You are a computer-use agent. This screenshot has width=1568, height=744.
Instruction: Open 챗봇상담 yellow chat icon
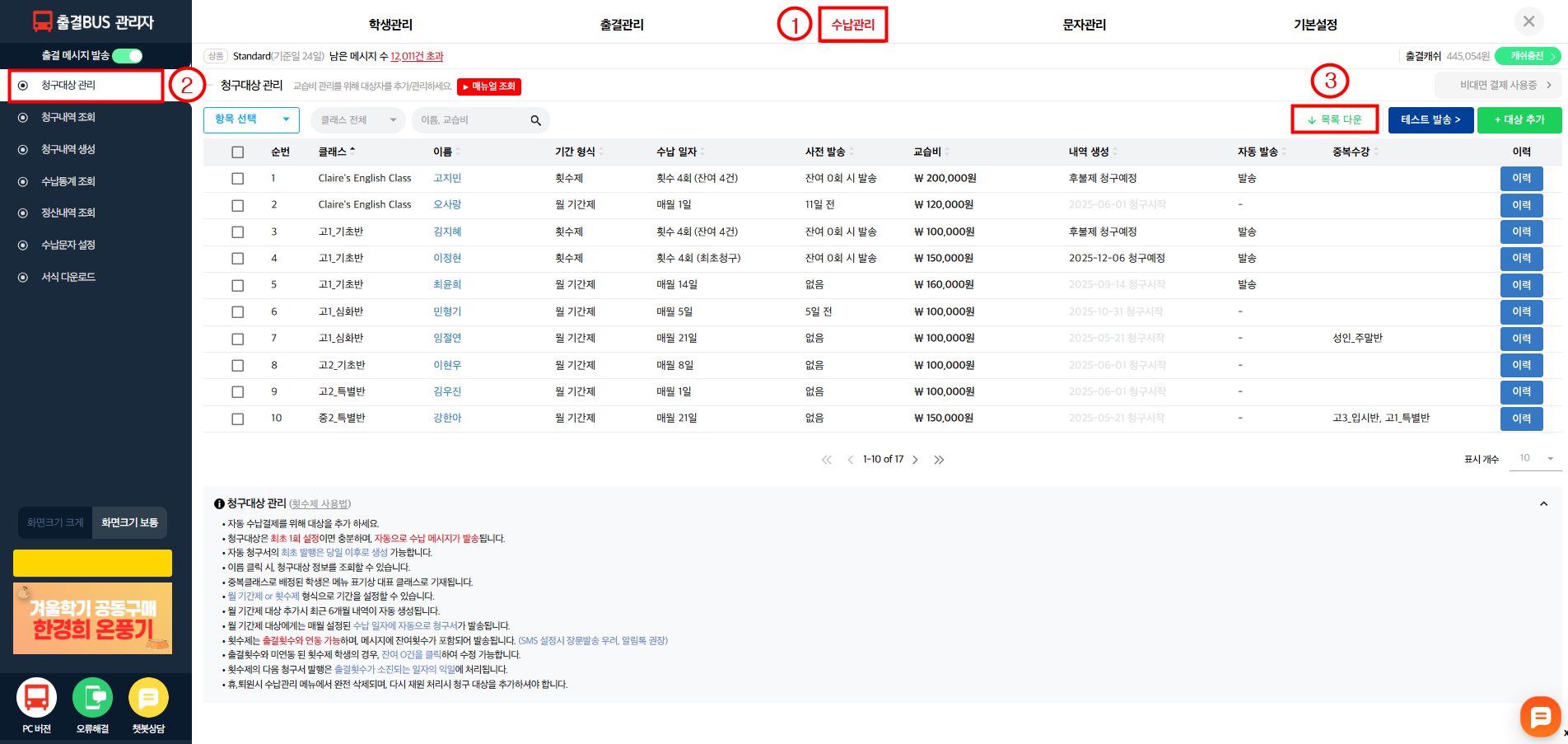click(x=148, y=698)
